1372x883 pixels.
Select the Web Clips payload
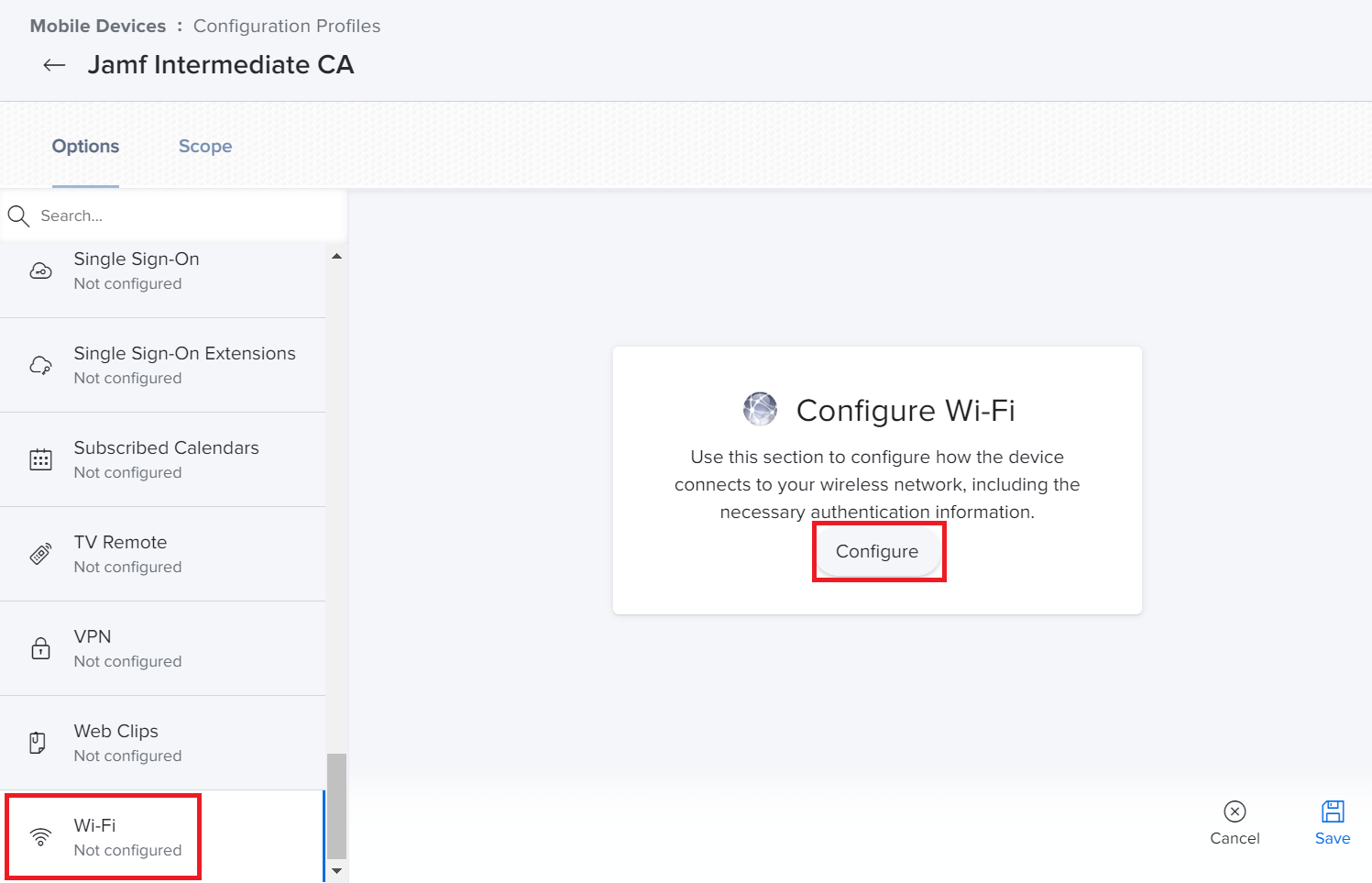pyautogui.click(x=162, y=743)
